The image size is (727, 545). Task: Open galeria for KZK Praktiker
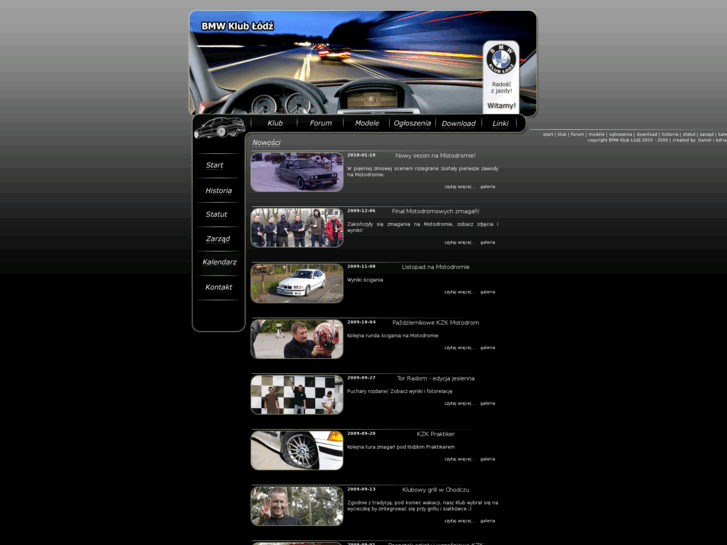coord(487,459)
